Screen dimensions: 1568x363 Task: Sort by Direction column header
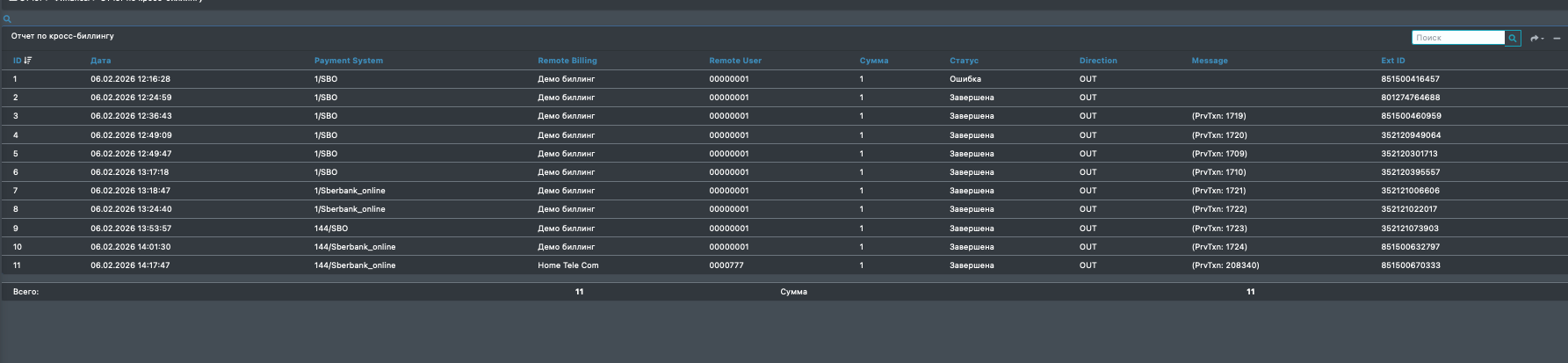[x=1097, y=61]
